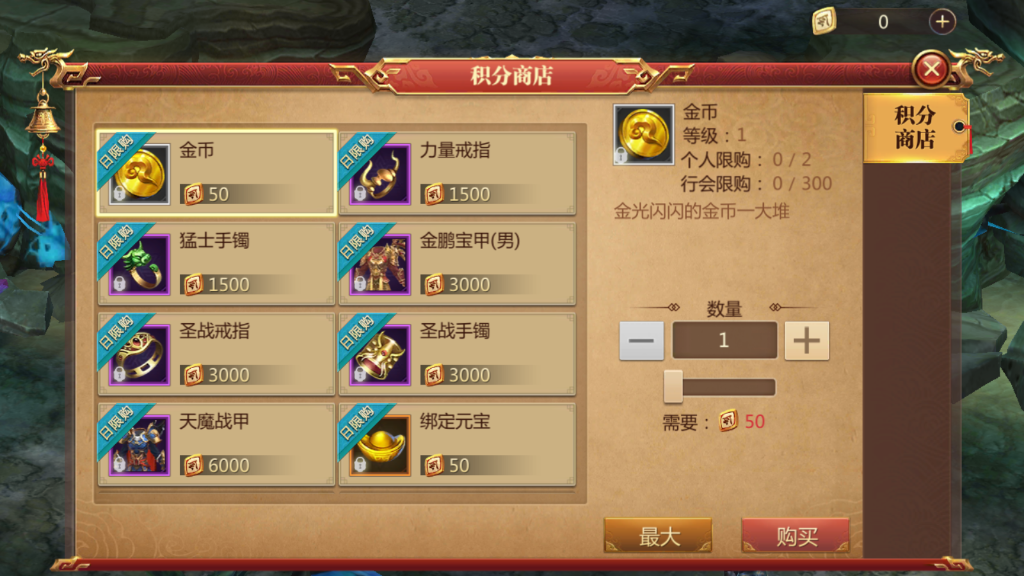The height and width of the screenshot is (576, 1024).
Task: Click the quantity slider handle
Action: (x=673, y=387)
